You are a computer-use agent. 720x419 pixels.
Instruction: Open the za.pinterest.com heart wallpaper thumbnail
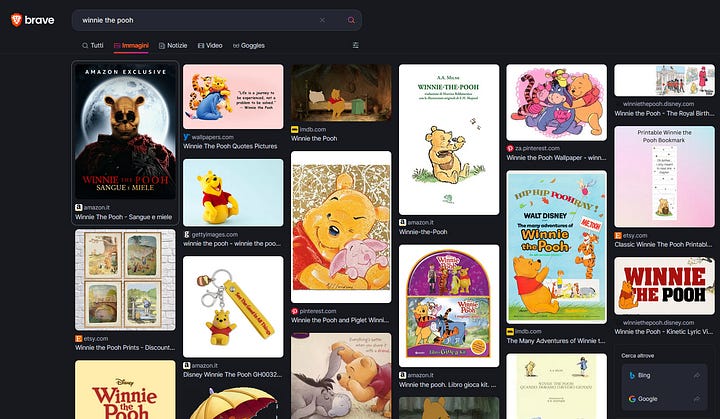(557, 102)
